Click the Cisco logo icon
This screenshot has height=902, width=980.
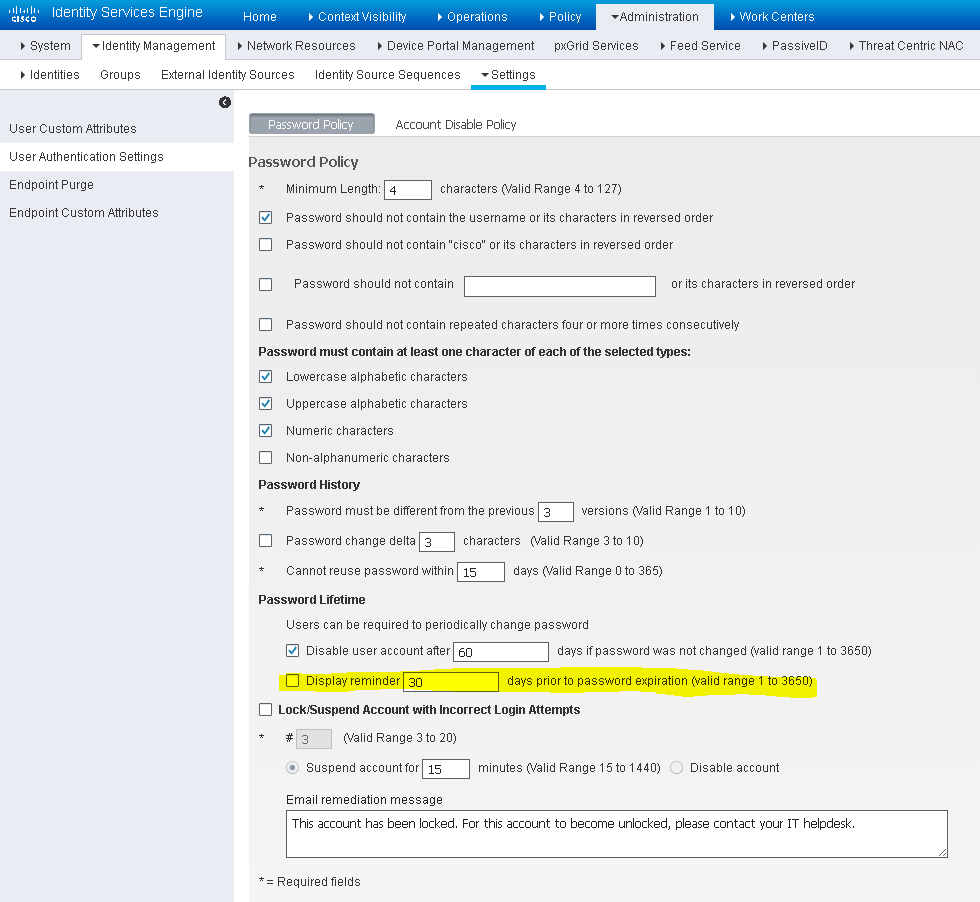(x=24, y=14)
